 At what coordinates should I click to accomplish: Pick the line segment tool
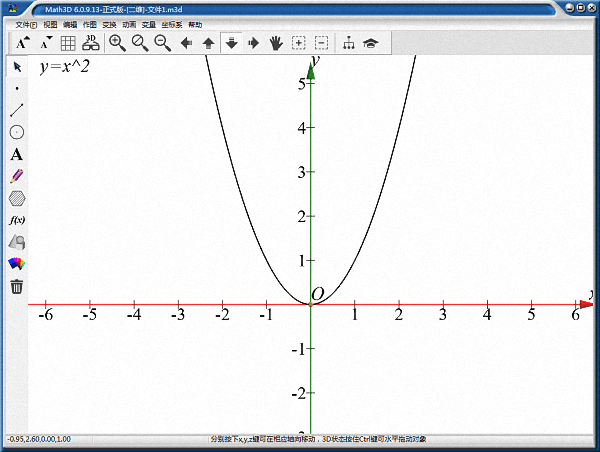[16, 110]
